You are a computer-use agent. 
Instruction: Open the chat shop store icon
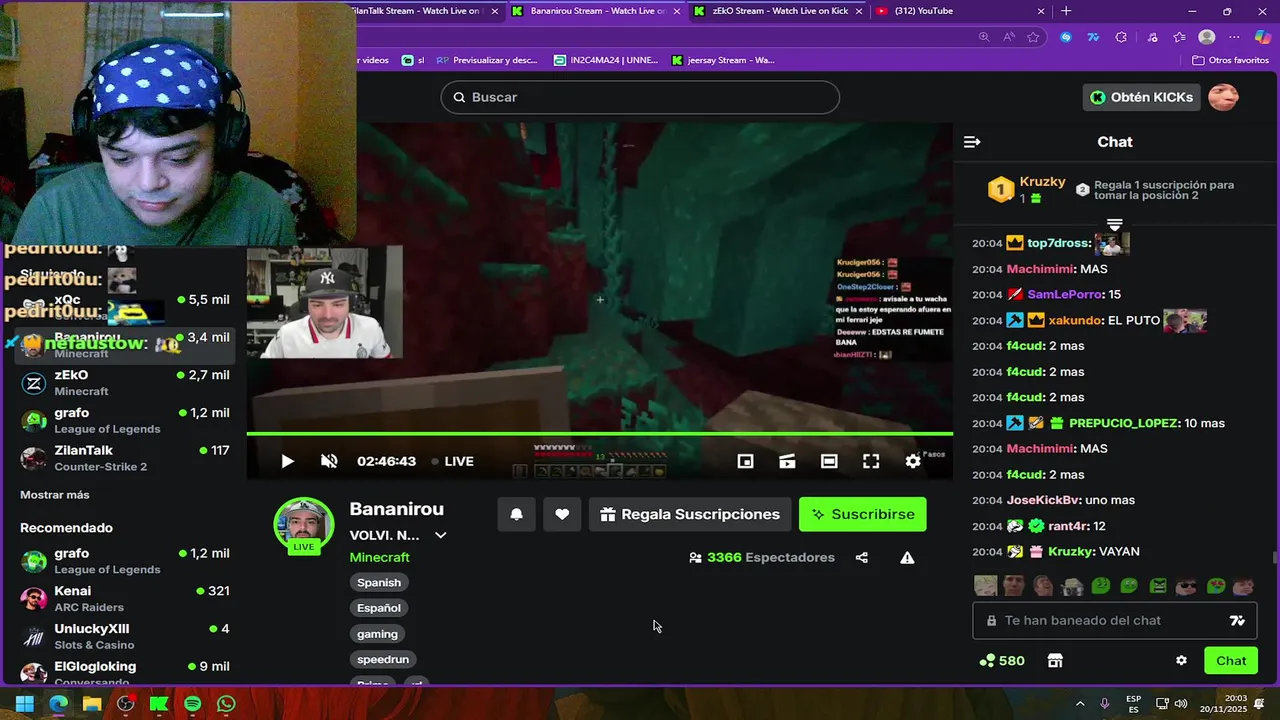tap(1054, 661)
